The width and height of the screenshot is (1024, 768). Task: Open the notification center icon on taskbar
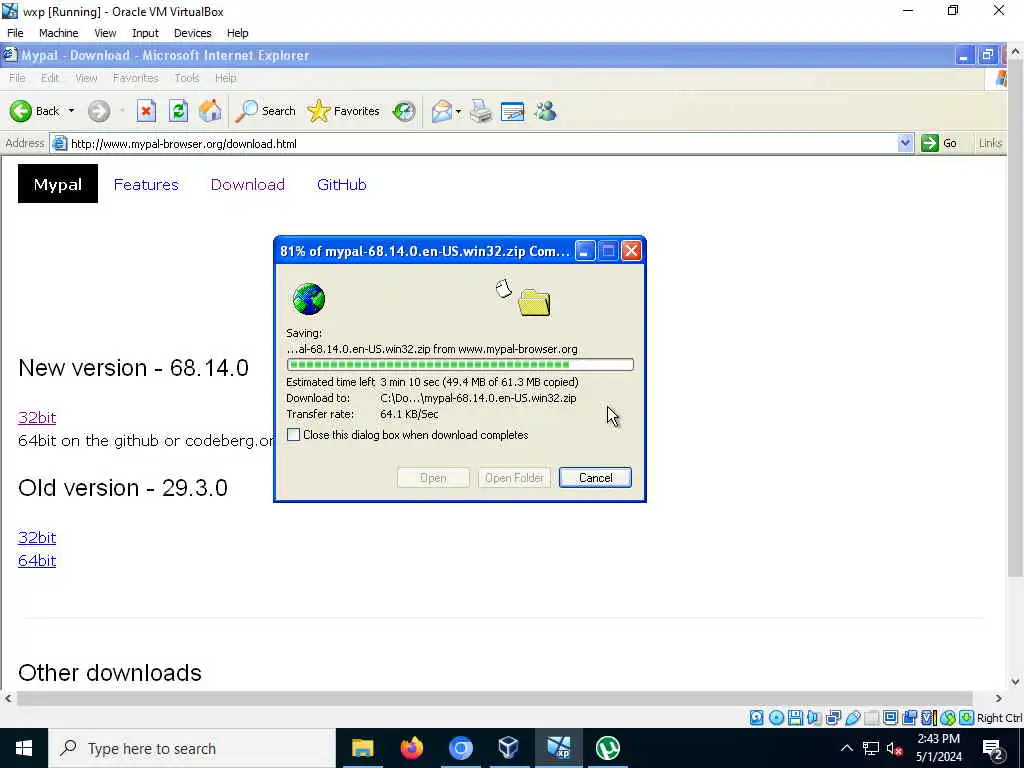pyautogui.click(x=993, y=748)
